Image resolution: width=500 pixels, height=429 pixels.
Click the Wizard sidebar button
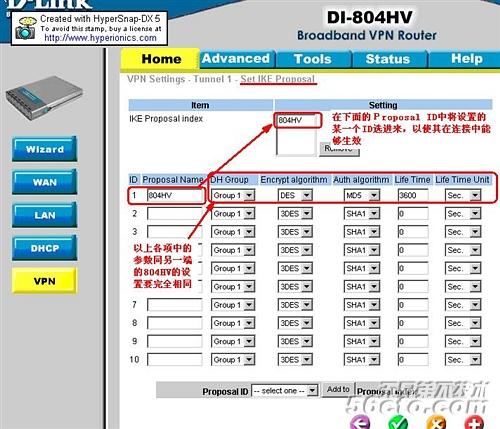point(45,149)
